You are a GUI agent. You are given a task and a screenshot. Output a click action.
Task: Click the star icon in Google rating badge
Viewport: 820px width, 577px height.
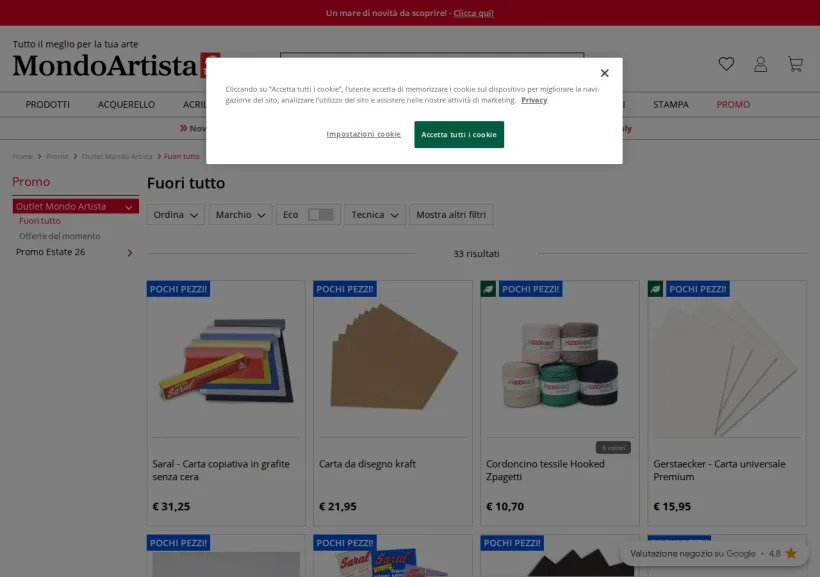click(791, 553)
